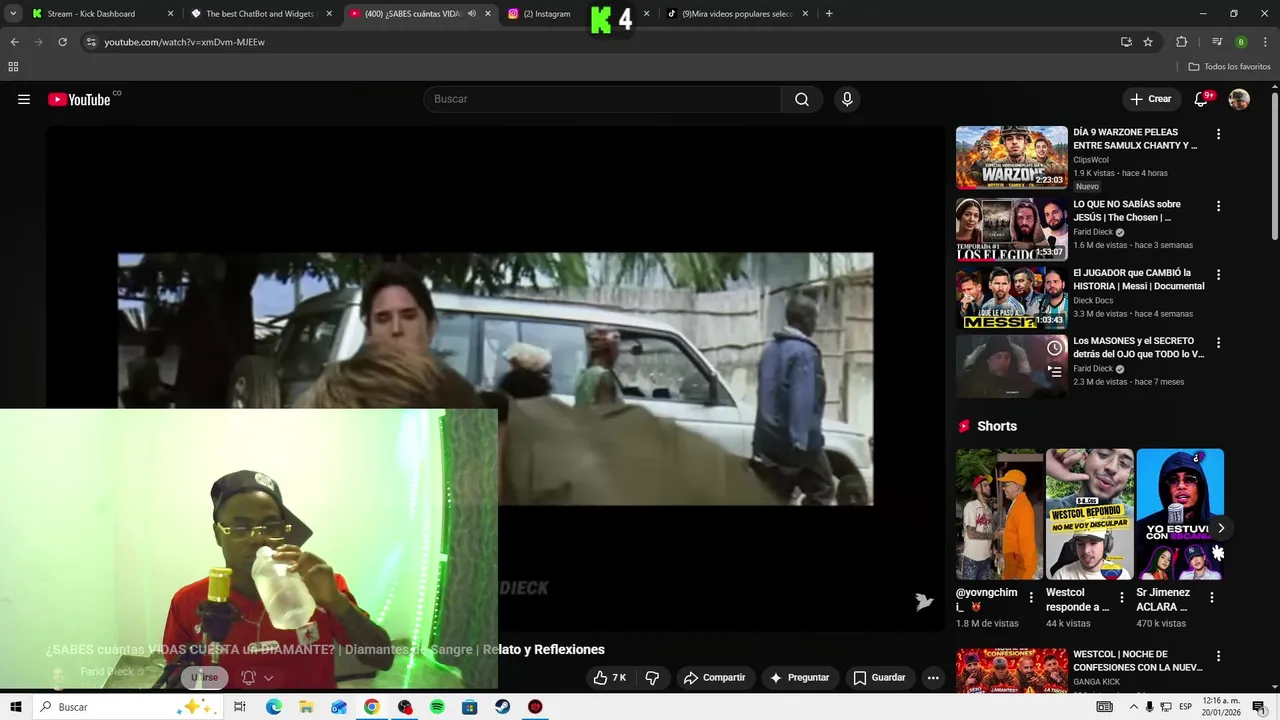Image resolution: width=1280 pixels, height=720 pixels.
Task: Go back in browser history
Action: click(x=14, y=42)
